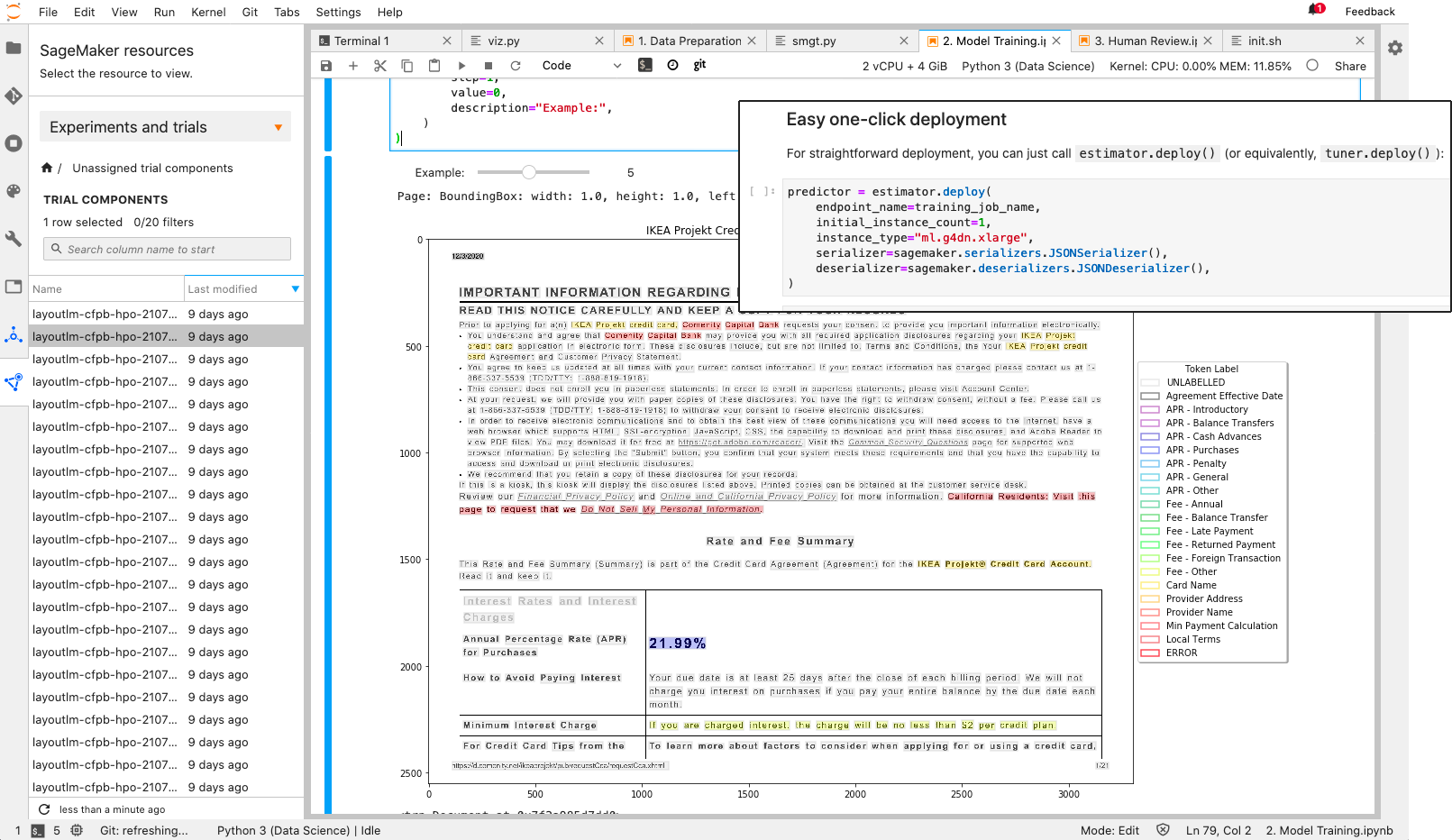Paste cell from clipboard
This screenshot has height=840, width=1452.
point(434,66)
